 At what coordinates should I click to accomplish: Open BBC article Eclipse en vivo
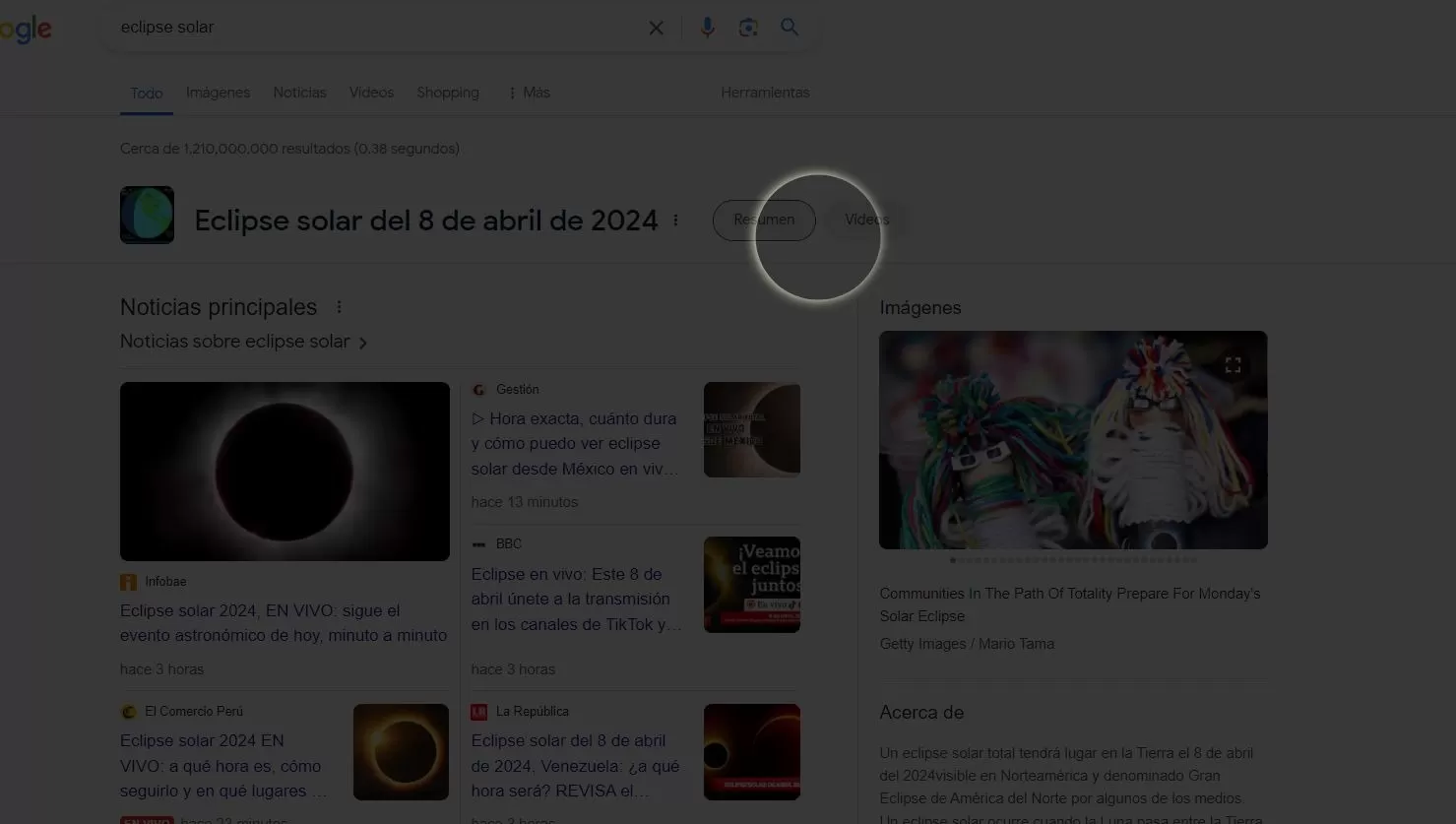tap(576, 599)
